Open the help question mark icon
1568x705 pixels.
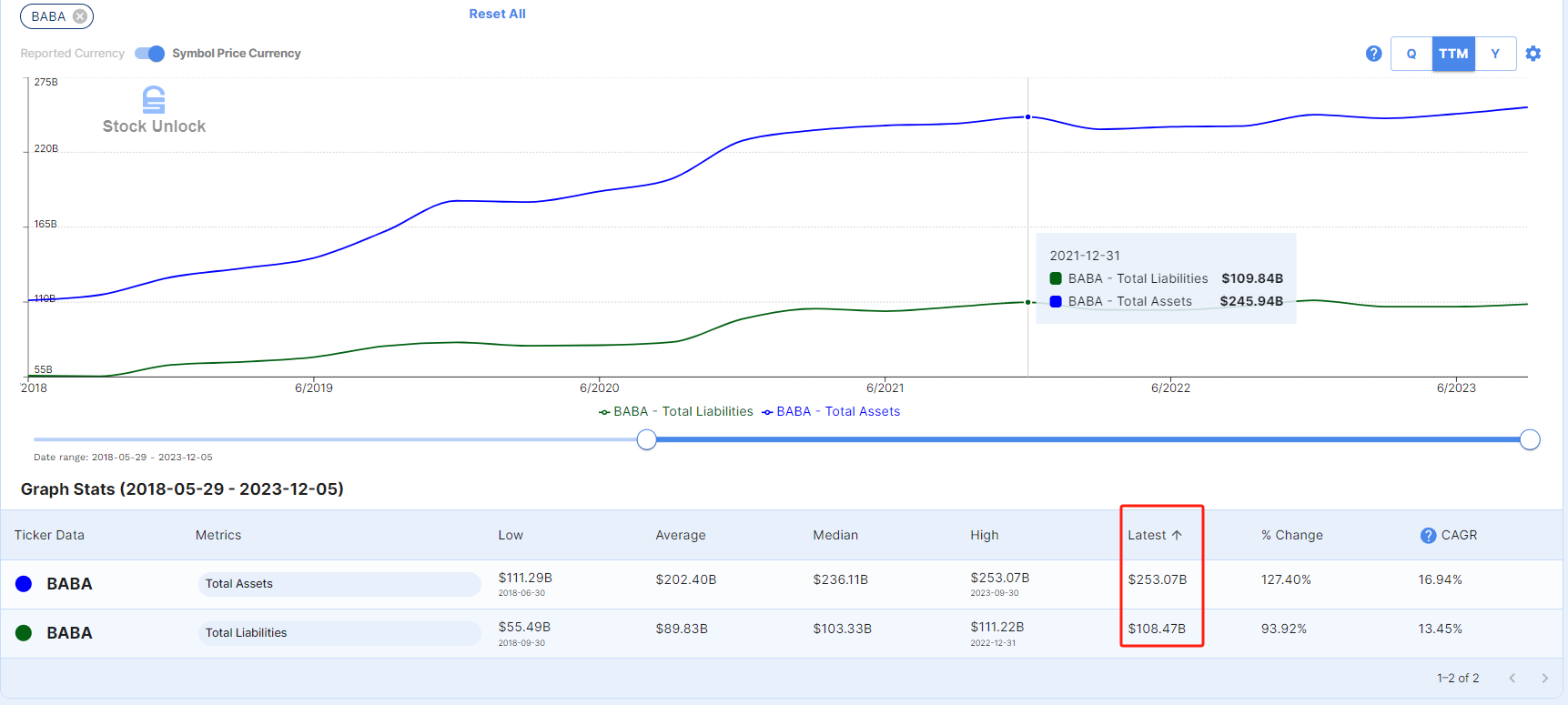(x=1373, y=54)
